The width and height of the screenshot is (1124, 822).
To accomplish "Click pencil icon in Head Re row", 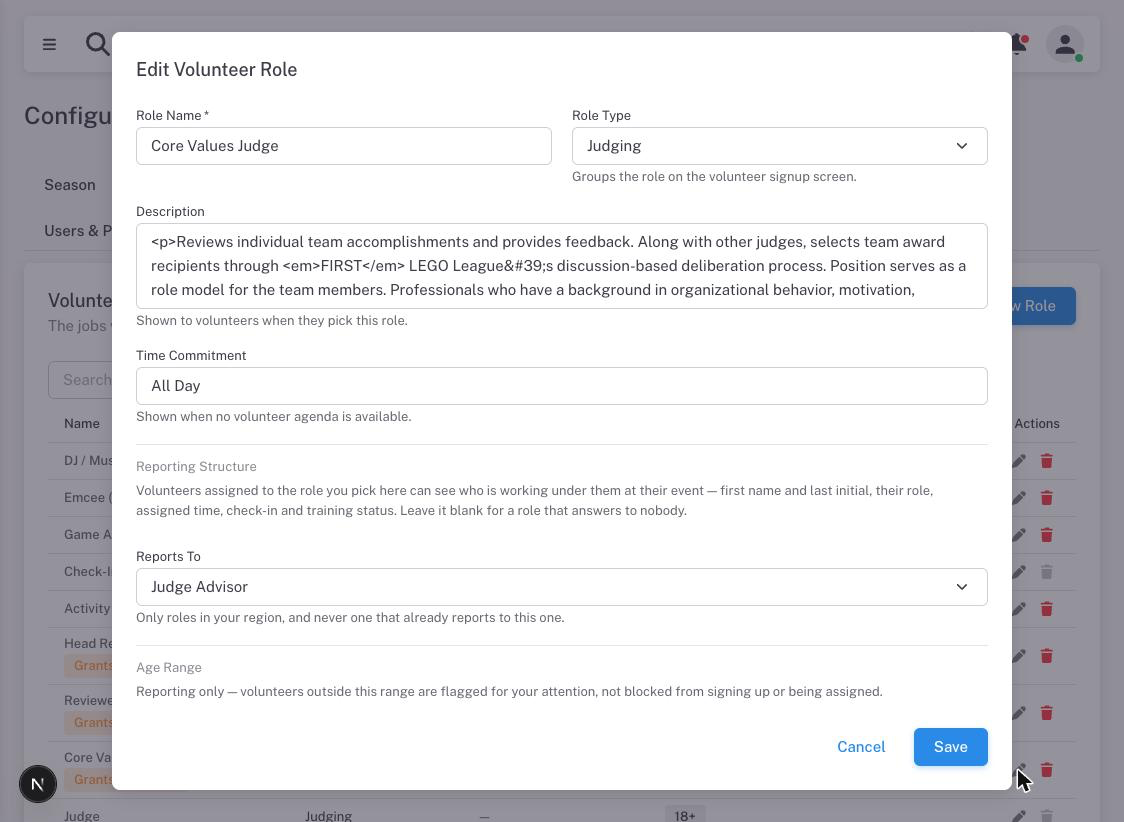I will (x=1019, y=656).
